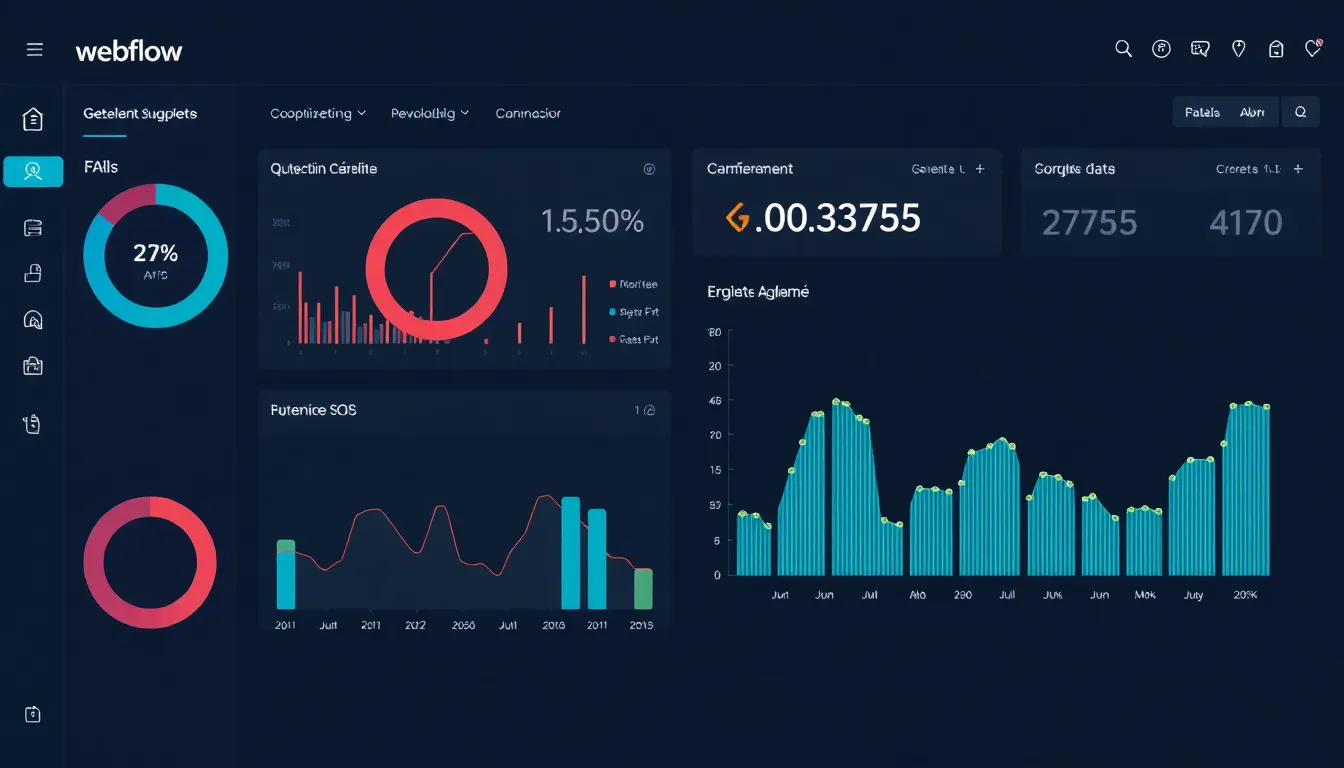This screenshot has height=768, width=1344.
Task: Open the notifications heart icon with red badge
Action: tap(1315, 47)
